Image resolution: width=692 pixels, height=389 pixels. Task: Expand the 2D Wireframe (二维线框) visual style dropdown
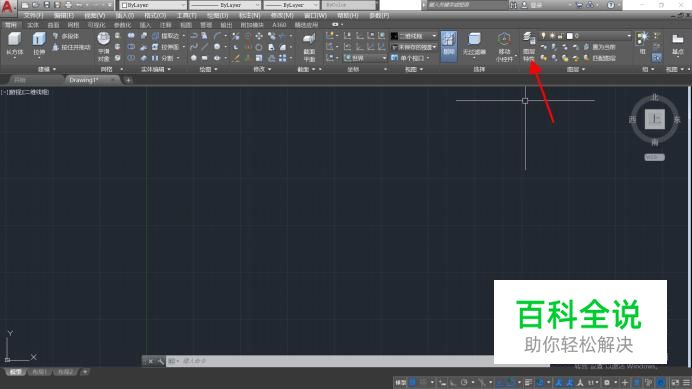[414, 36]
